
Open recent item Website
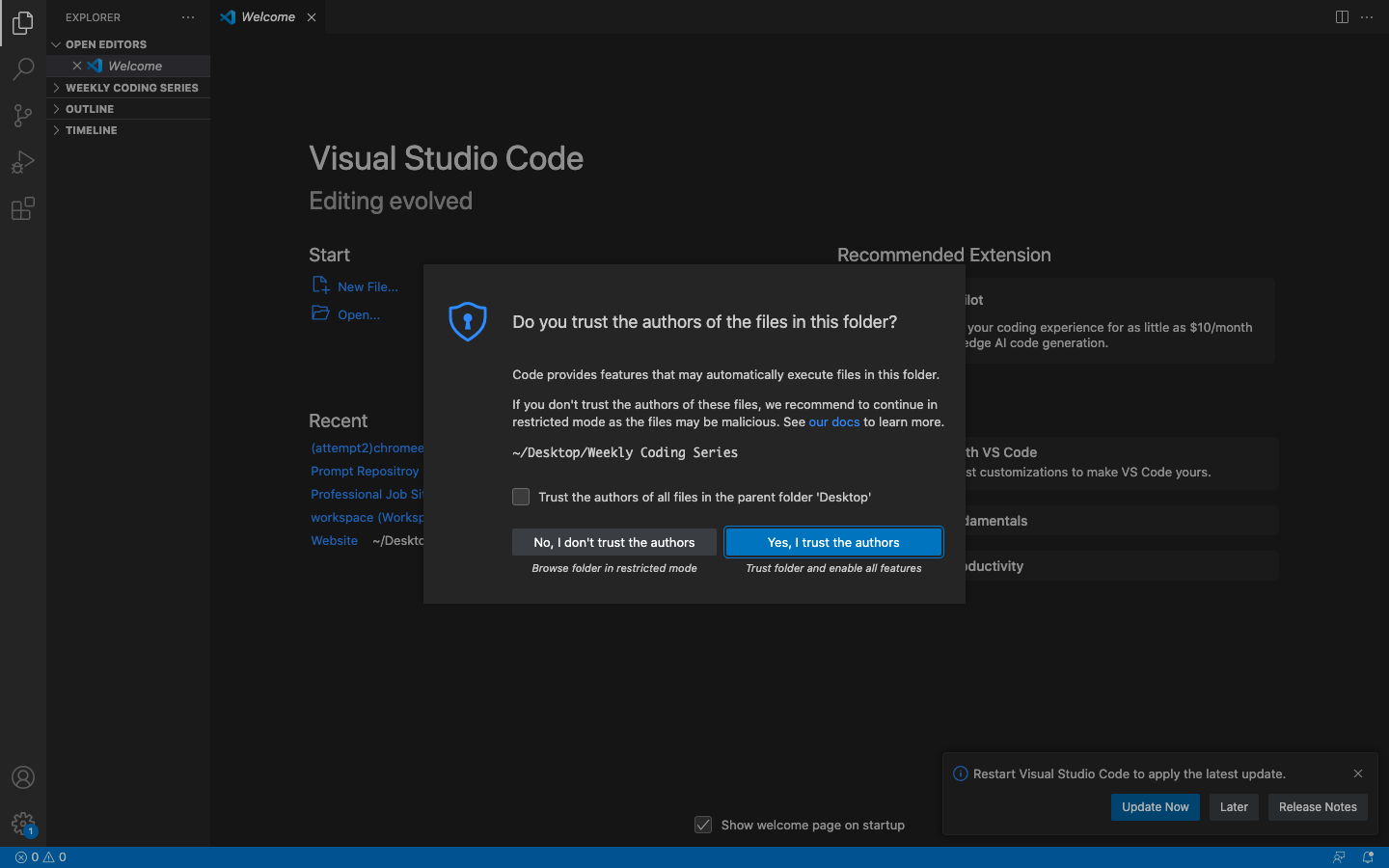[x=334, y=540]
